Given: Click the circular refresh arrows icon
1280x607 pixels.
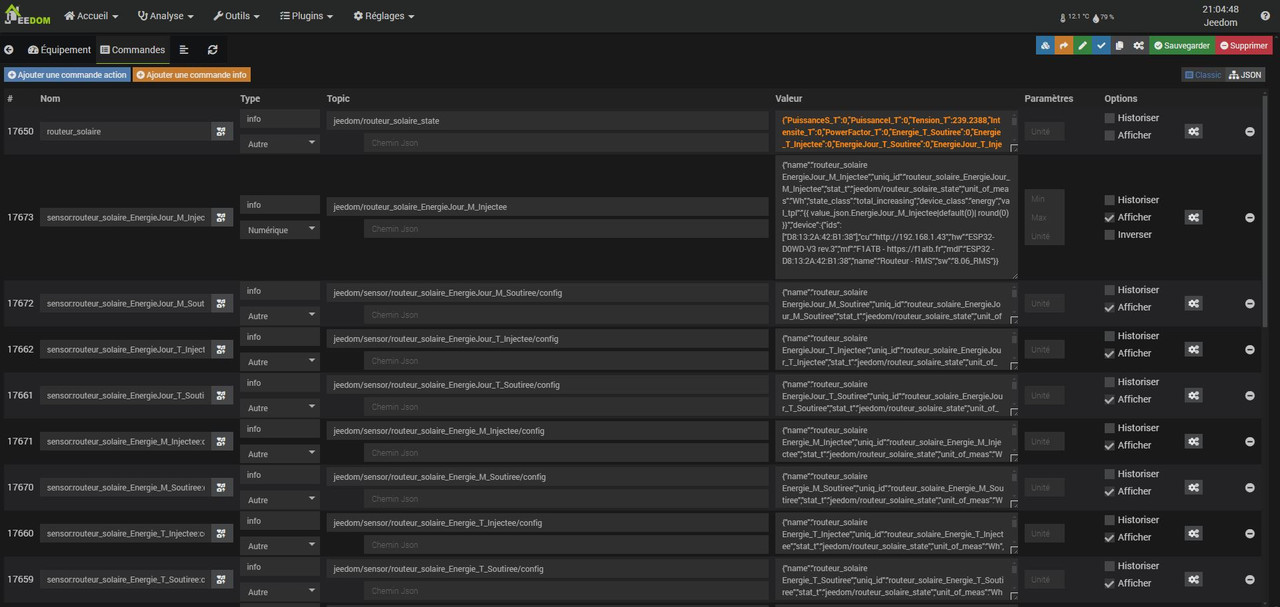Looking at the screenshot, I should coord(213,50).
